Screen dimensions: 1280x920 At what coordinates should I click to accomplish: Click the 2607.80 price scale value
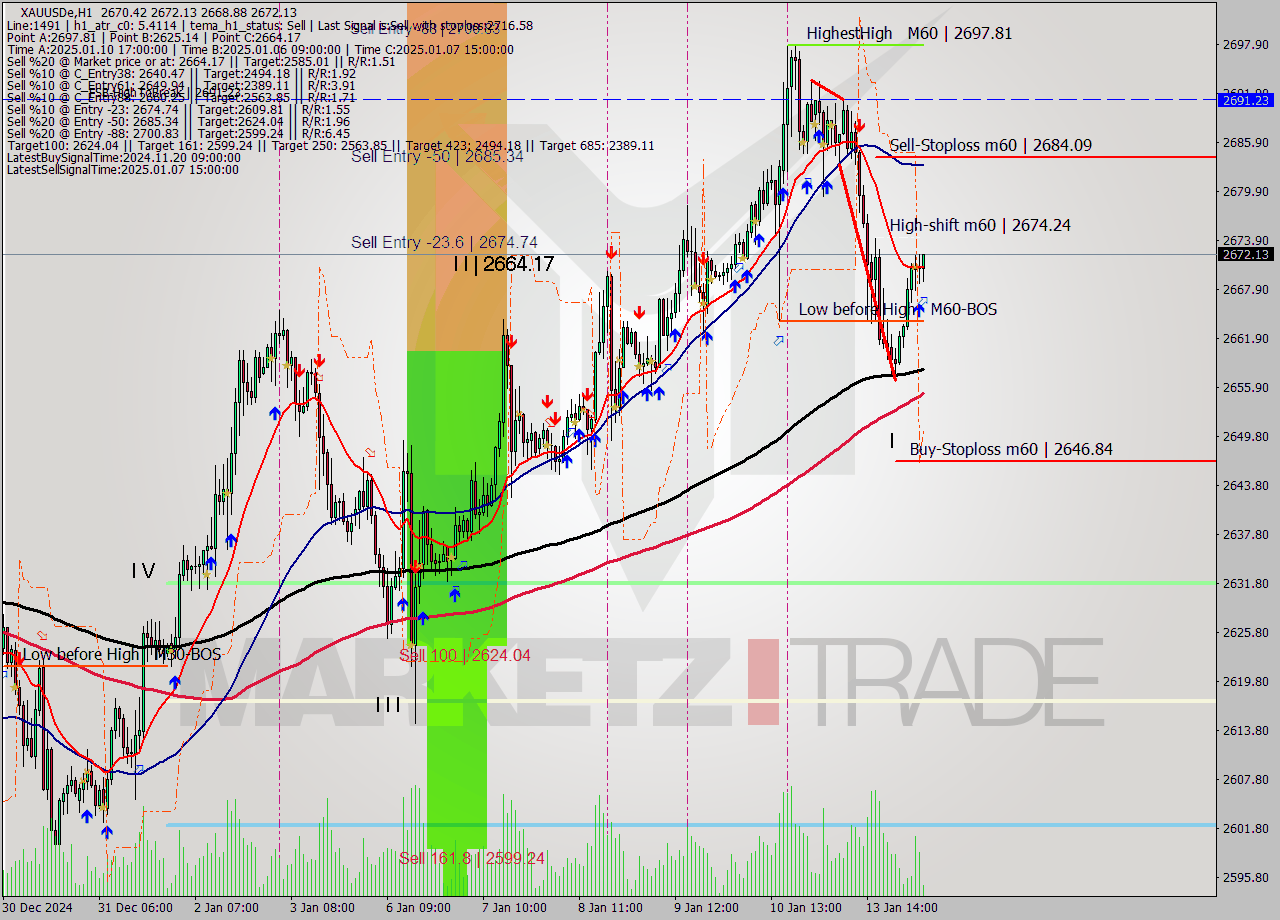1245,779
